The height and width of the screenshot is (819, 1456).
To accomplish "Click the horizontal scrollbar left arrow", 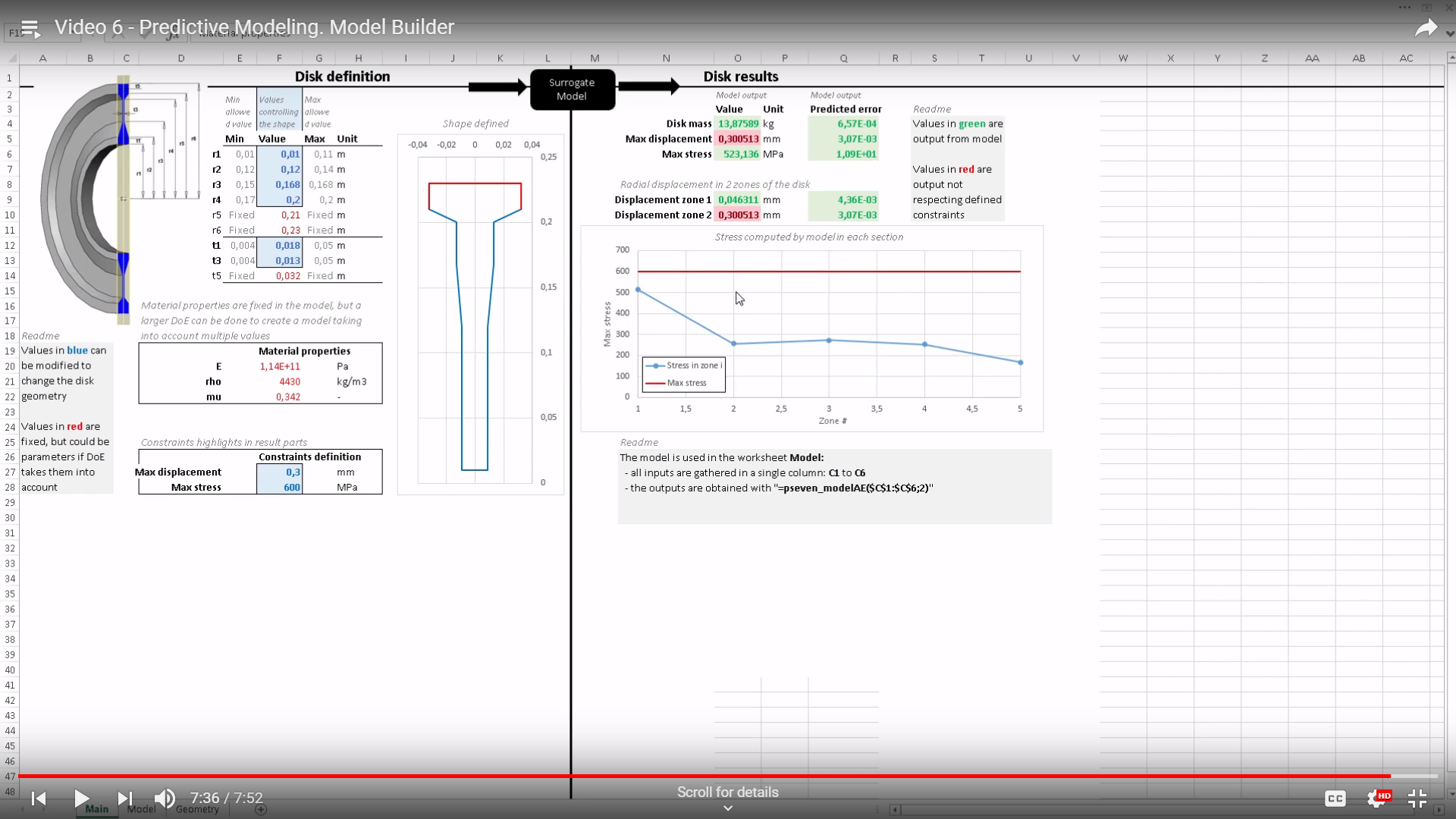I will [895, 810].
